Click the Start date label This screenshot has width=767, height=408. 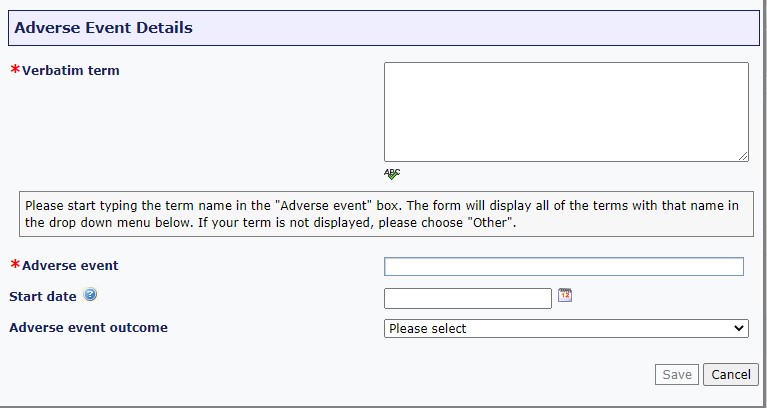(x=43, y=296)
